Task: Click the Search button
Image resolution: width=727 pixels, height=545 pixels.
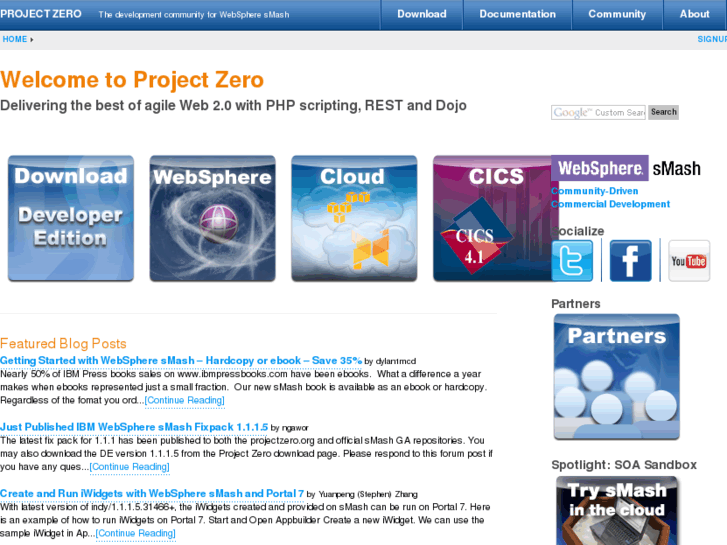Action: click(663, 112)
